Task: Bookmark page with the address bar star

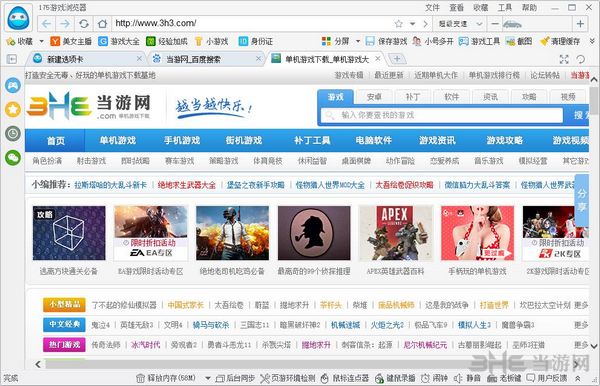Action: pyautogui.click(x=398, y=24)
